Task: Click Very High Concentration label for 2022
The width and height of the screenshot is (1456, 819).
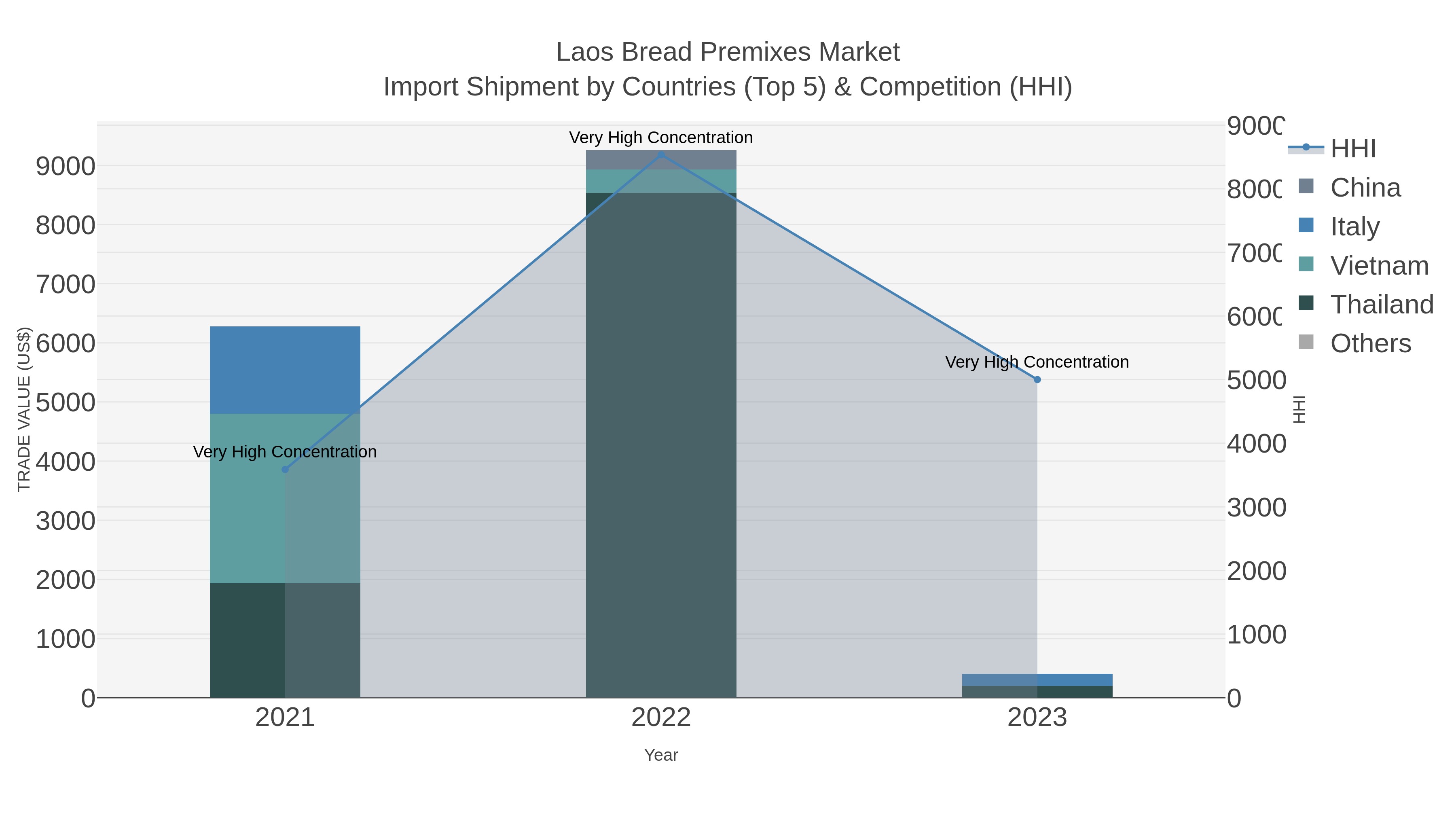Action: [661, 138]
